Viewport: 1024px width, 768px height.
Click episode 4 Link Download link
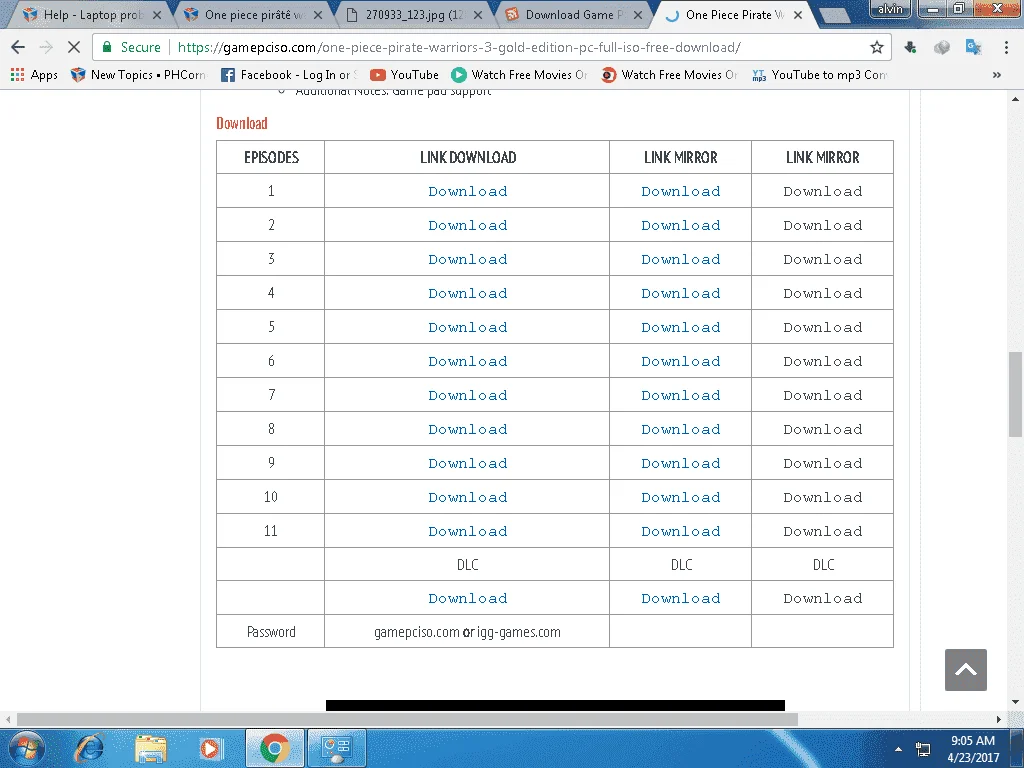[x=468, y=293]
